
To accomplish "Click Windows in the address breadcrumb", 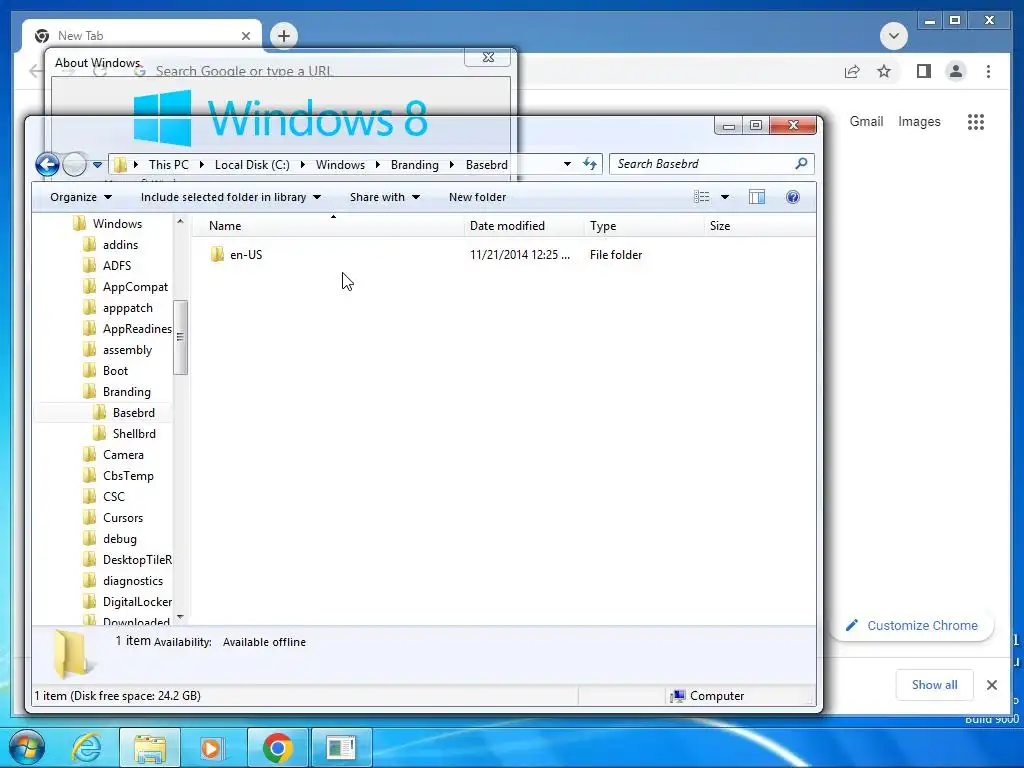I will click(340, 165).
